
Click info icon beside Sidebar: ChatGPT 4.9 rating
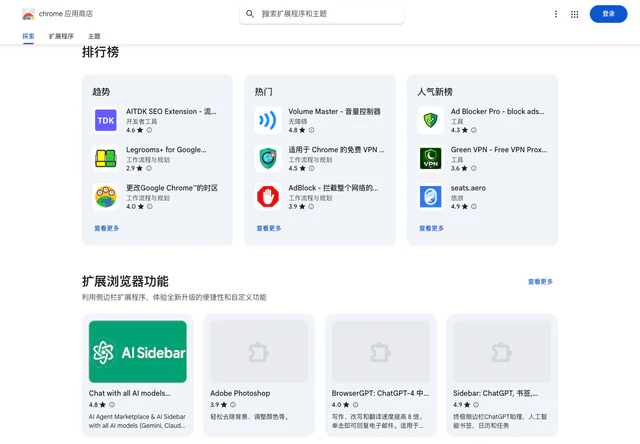point(476,405)
